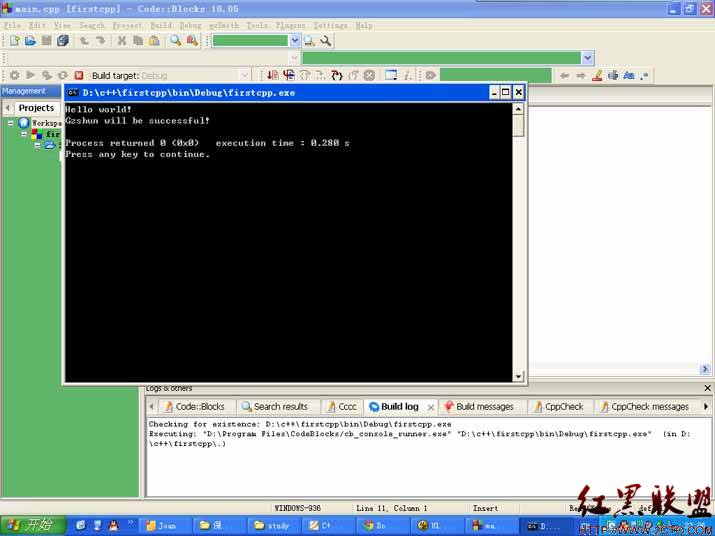Open the Edit menu
715x536 pixels.
tap(37, 26)
